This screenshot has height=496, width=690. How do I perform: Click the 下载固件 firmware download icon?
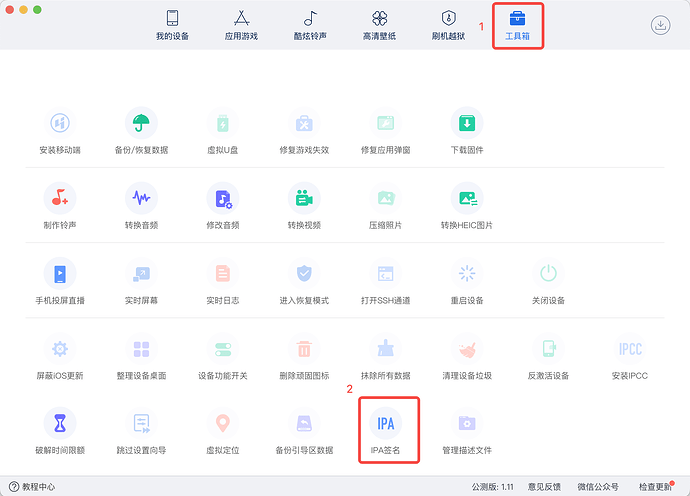click(467, 123)
